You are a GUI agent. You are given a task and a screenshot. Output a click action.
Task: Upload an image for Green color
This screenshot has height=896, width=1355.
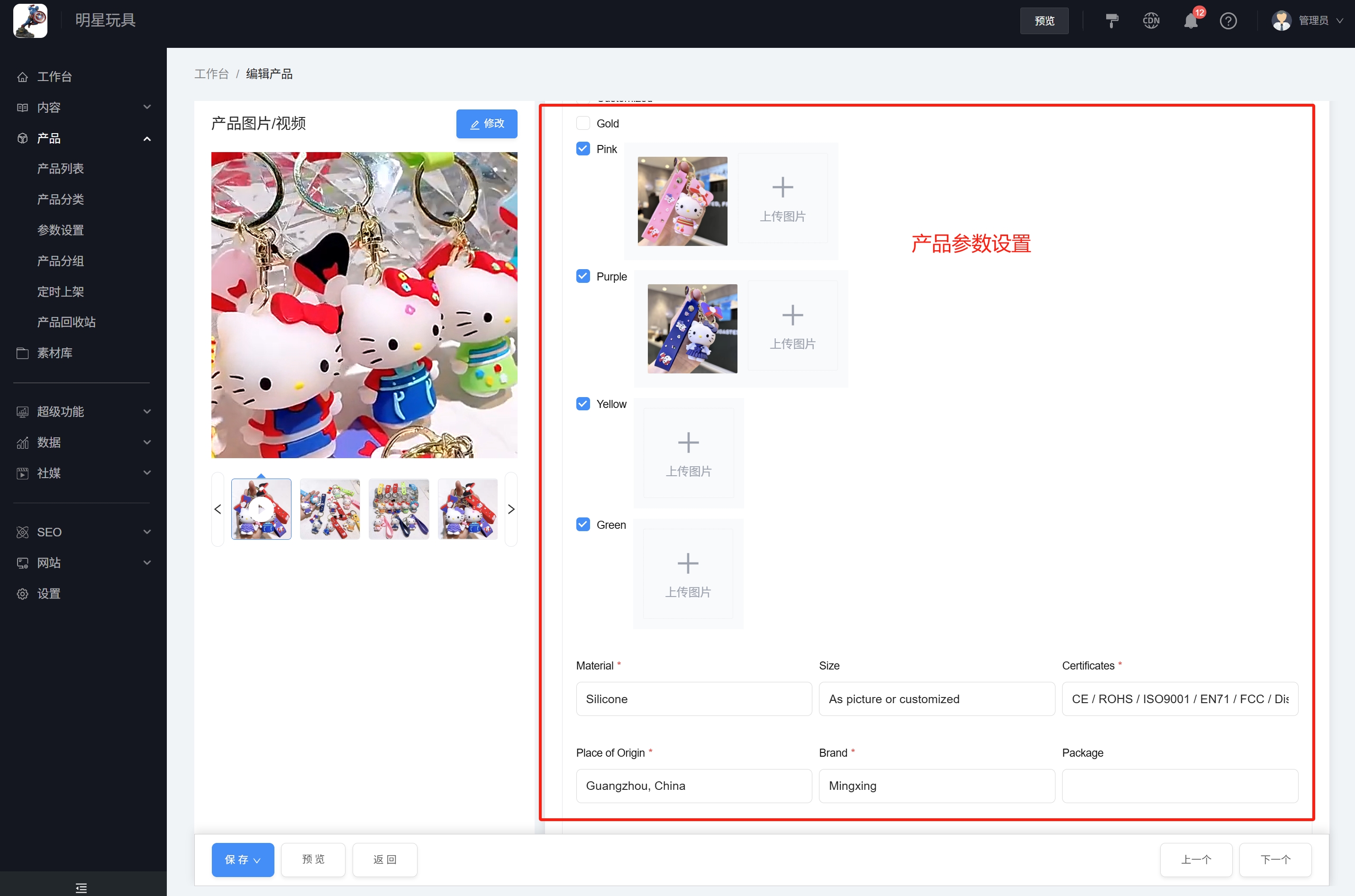688,574
